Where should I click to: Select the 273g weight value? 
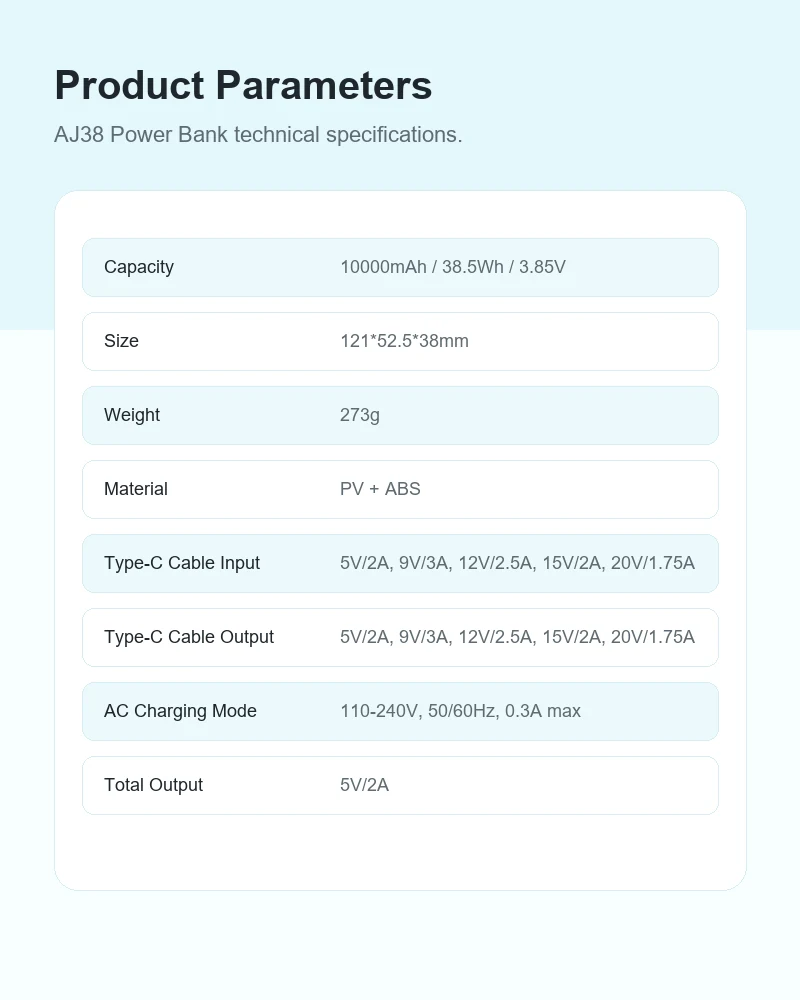click(x=360, y=415)
